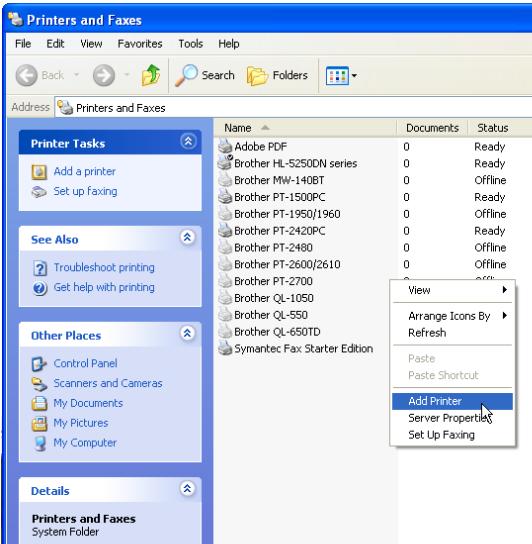Click the Forward arrow icon in toolbar
This screenshot has width=532, height=544.
(104, 75)
